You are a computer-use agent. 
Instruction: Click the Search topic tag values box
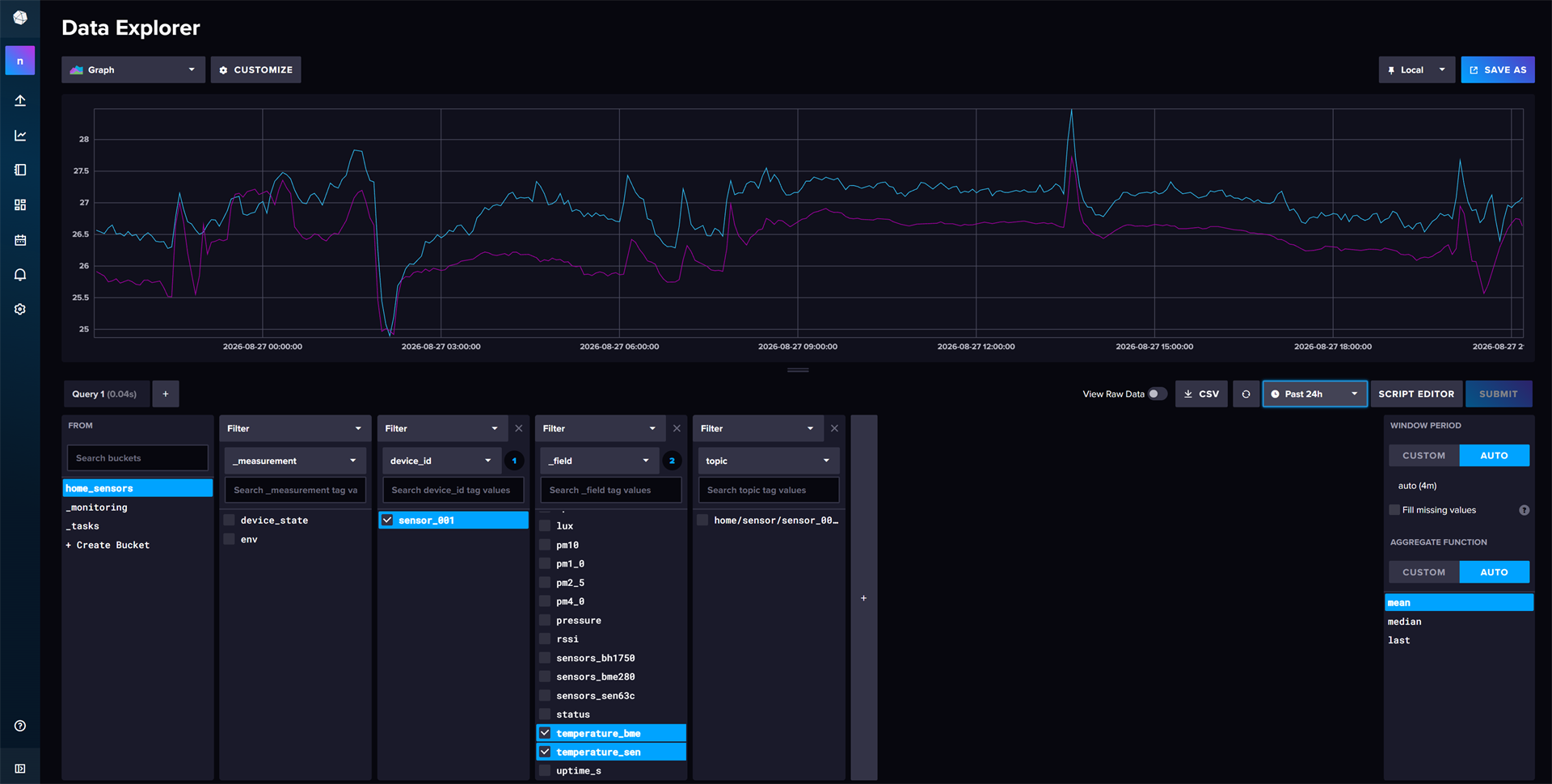769,490
